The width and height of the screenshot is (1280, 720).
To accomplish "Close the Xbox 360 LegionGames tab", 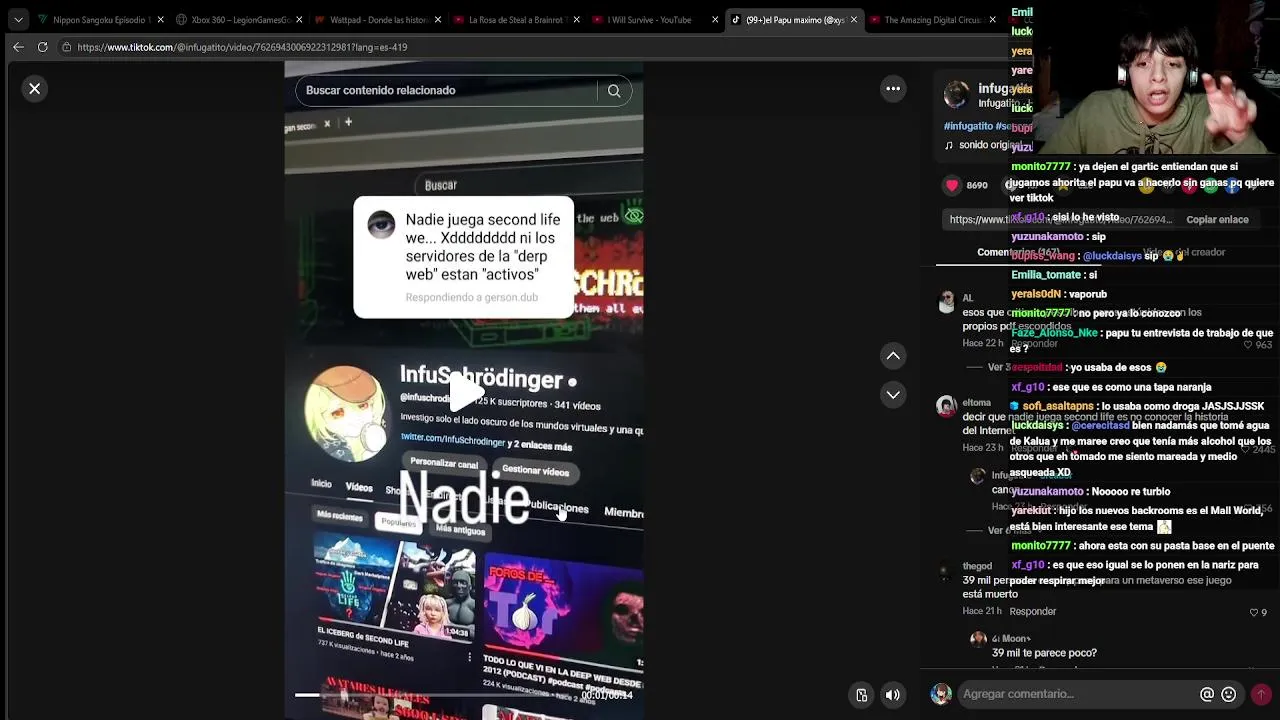I will pyautogui.click(x=299, y=20).
